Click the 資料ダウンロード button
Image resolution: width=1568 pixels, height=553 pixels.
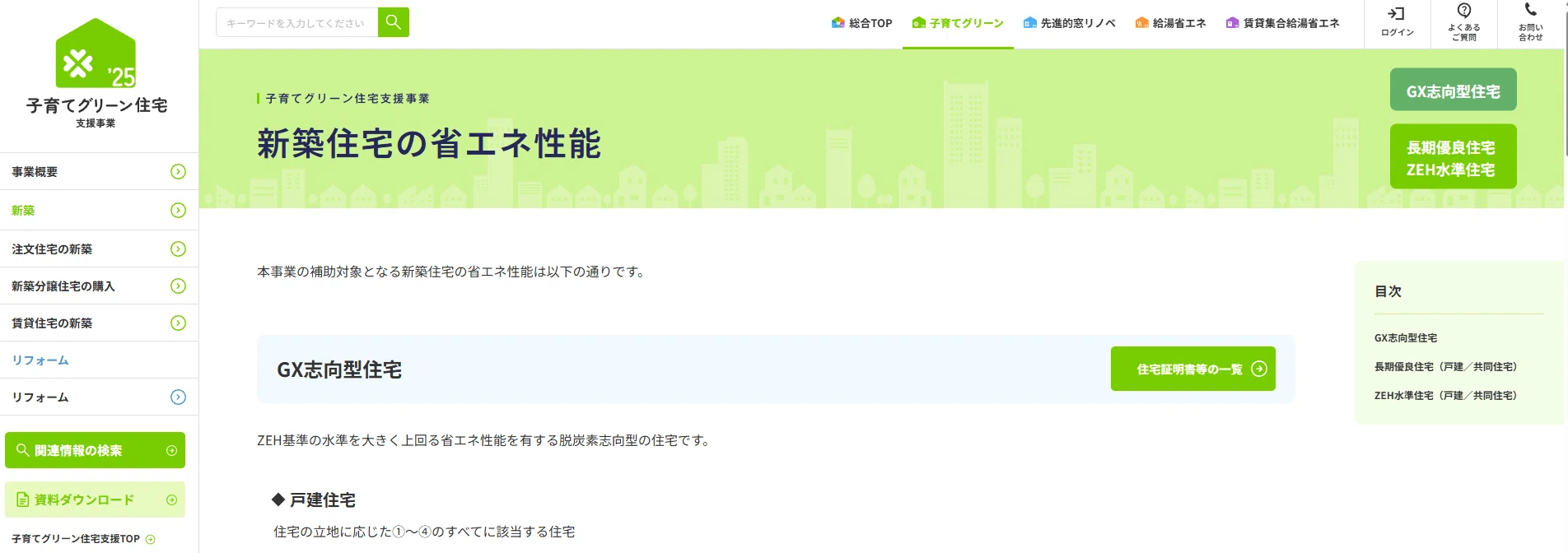pos(95,500)
